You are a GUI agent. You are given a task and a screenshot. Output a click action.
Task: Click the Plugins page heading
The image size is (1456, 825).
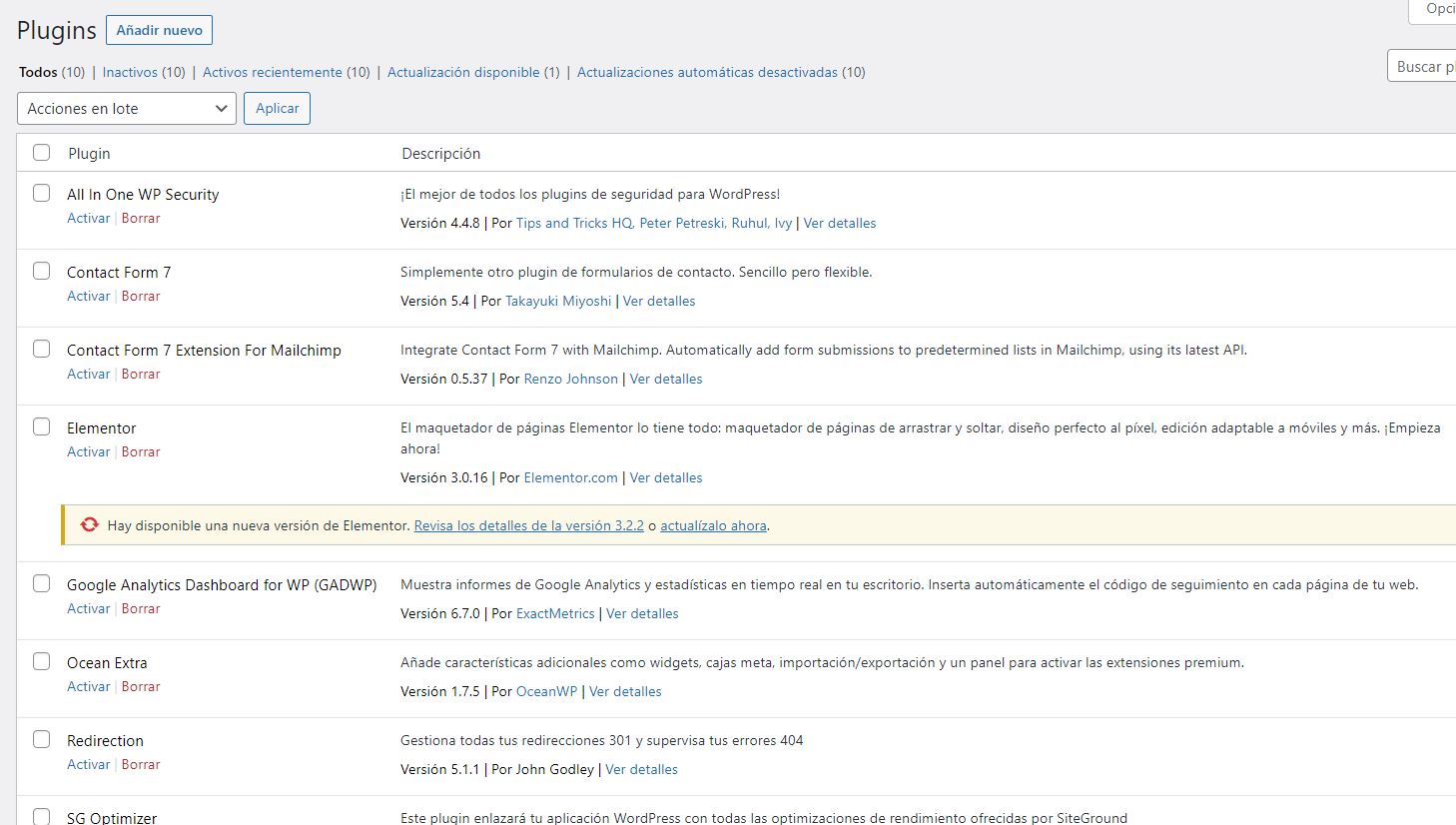(57, 30)
